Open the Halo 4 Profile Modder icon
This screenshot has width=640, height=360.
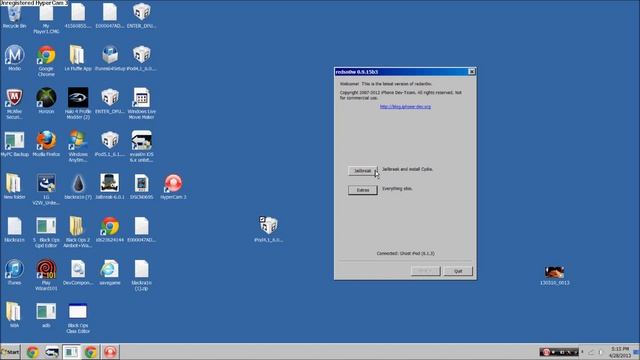(x=78, y=103)
